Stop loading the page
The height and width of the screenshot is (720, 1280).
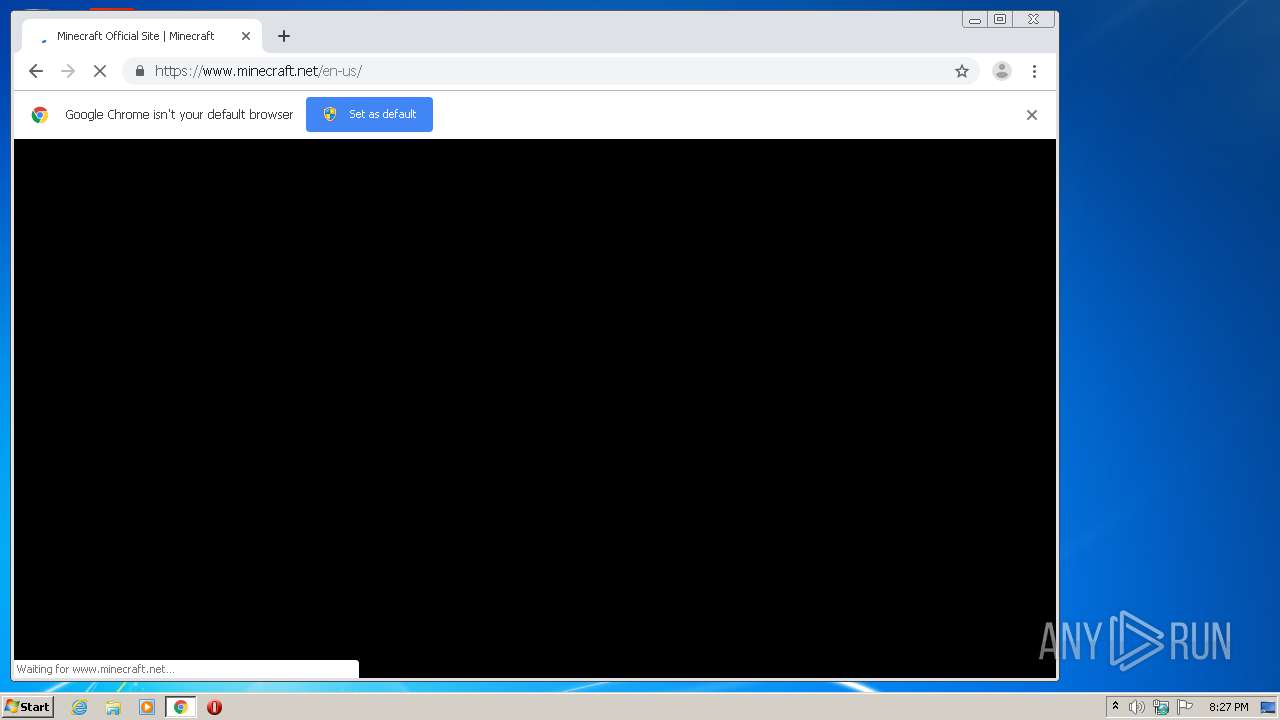100,71
